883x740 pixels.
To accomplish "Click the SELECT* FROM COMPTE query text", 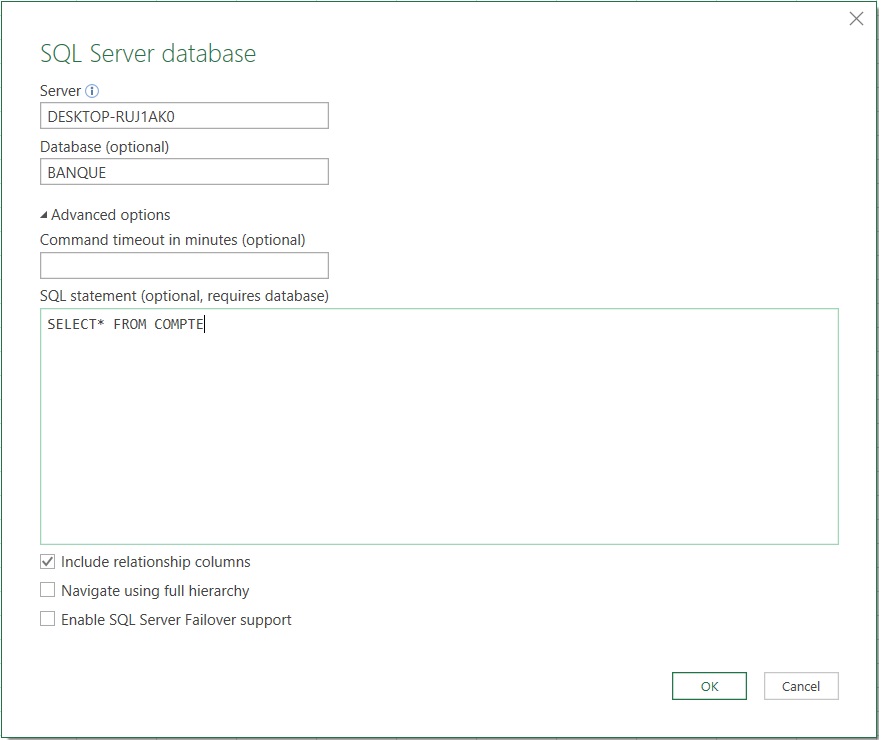I will (125, 325).
